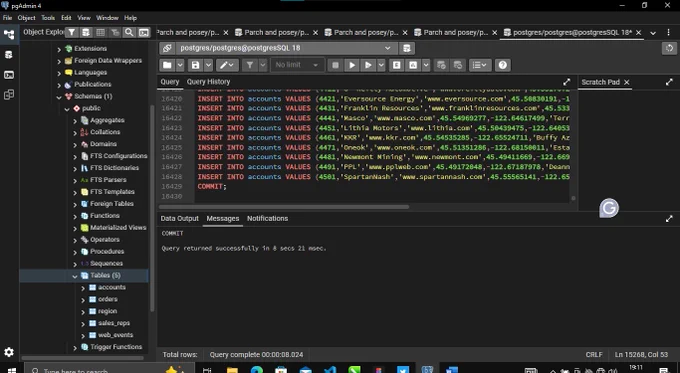This screenshot has width=680, height=373.
Task: Click the Rollback transaction icon
Action: 458,65
